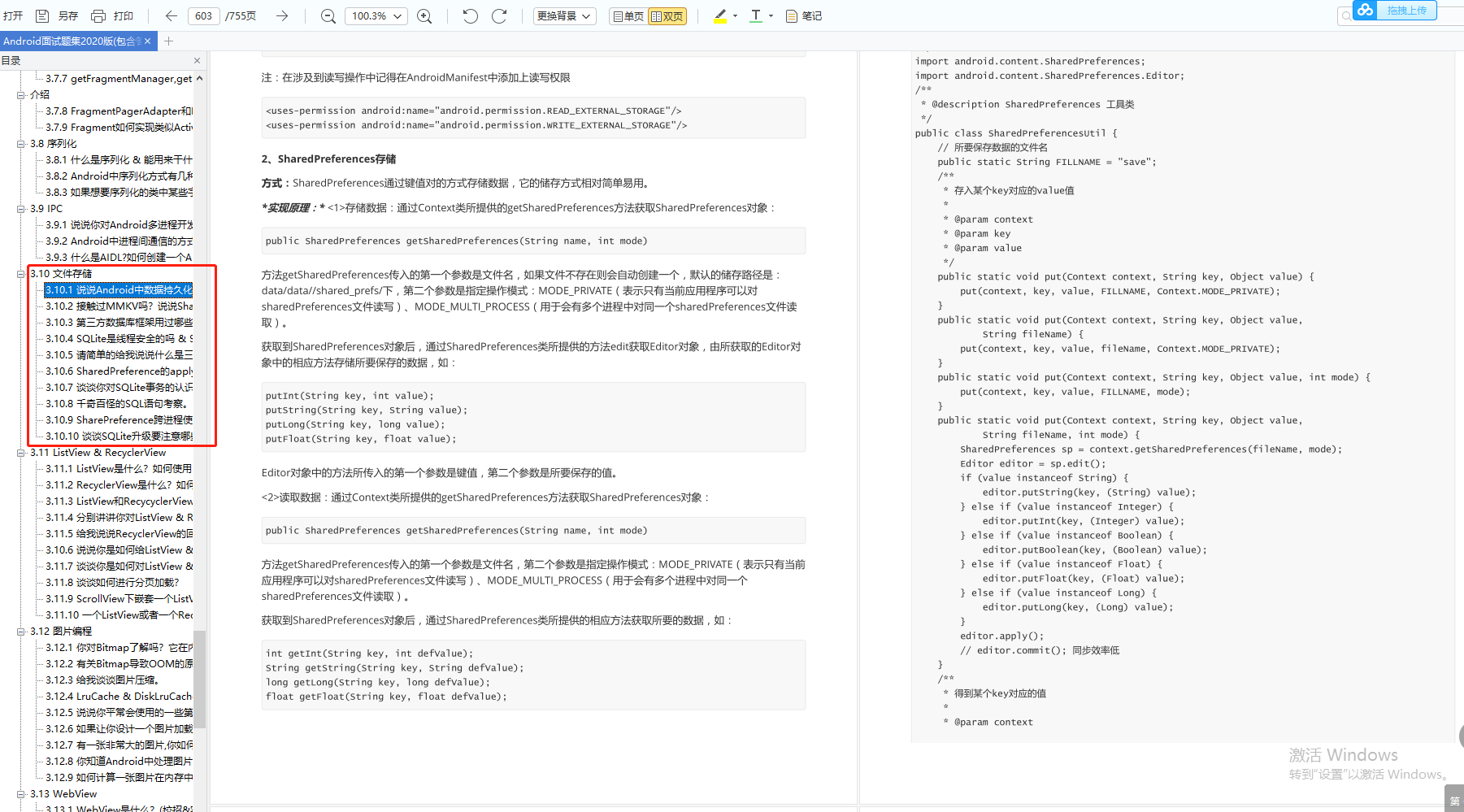Viewport: 1464px width, 812px height.
Task: Select outline entry 3.10.1 说说Android中数据持久化
Action: (119, 290)
